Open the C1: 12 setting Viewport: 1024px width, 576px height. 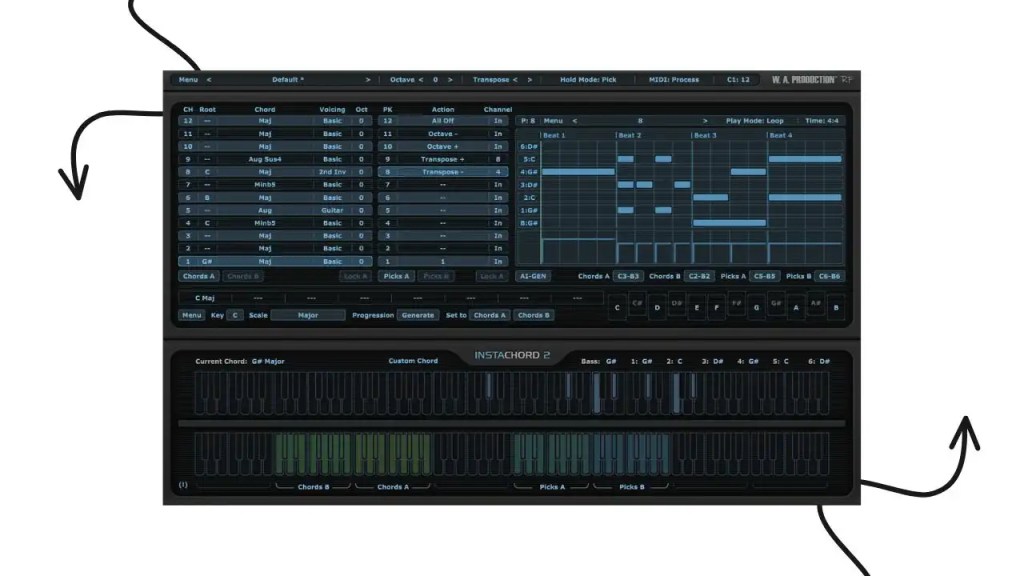pyautogui.click(x=738, y=80)
